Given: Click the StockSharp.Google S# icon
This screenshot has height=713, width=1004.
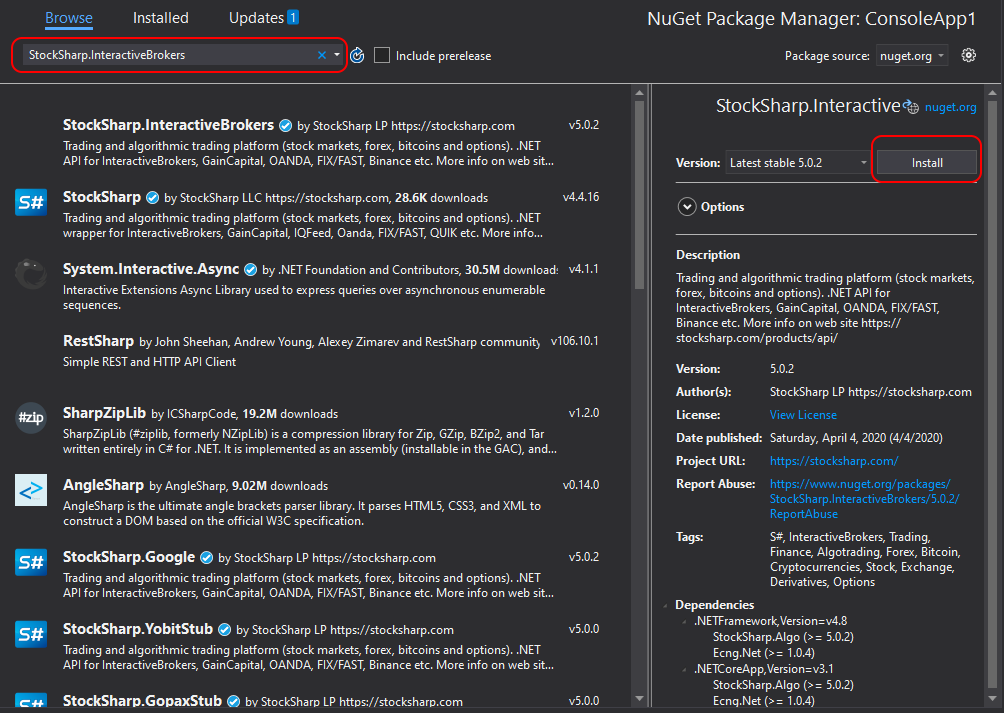Looking at the screenshot, I should point(31,562).
